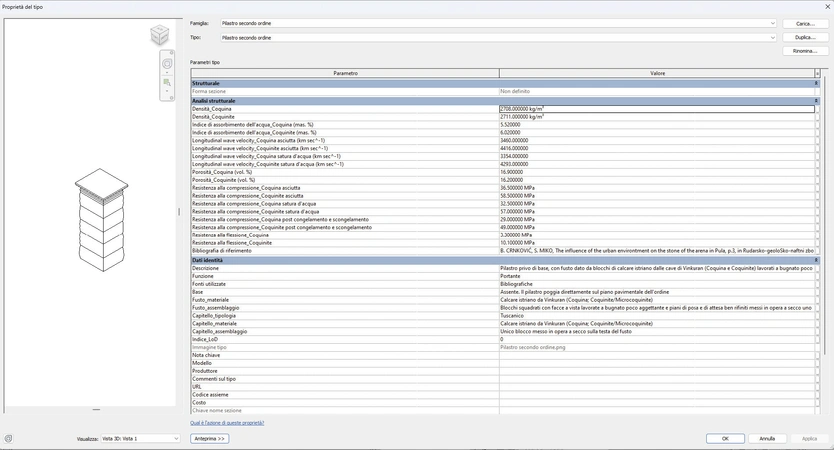This screenshot has height=450, width=834.
Task: Select the 10.100000 MPa flexural value
Action: coord(657,243)
